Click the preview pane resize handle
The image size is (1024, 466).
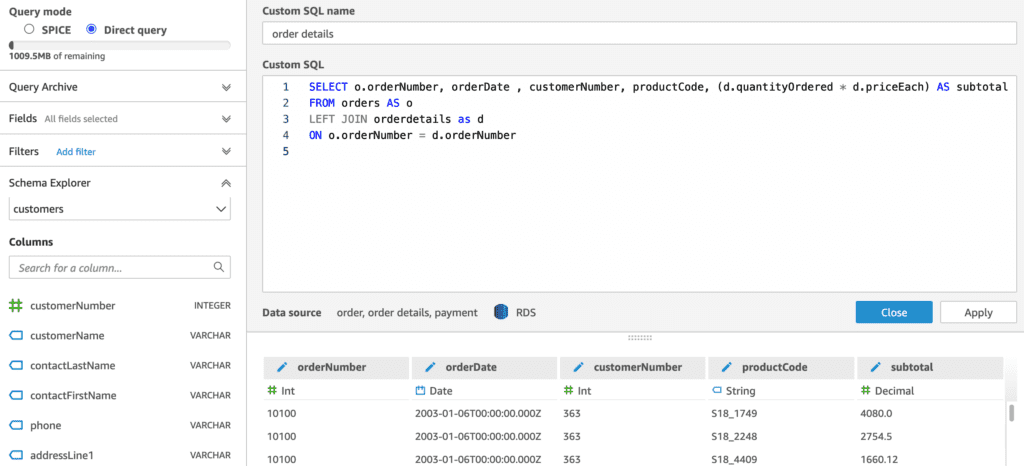pyautogui.click(x=639, y=338)
